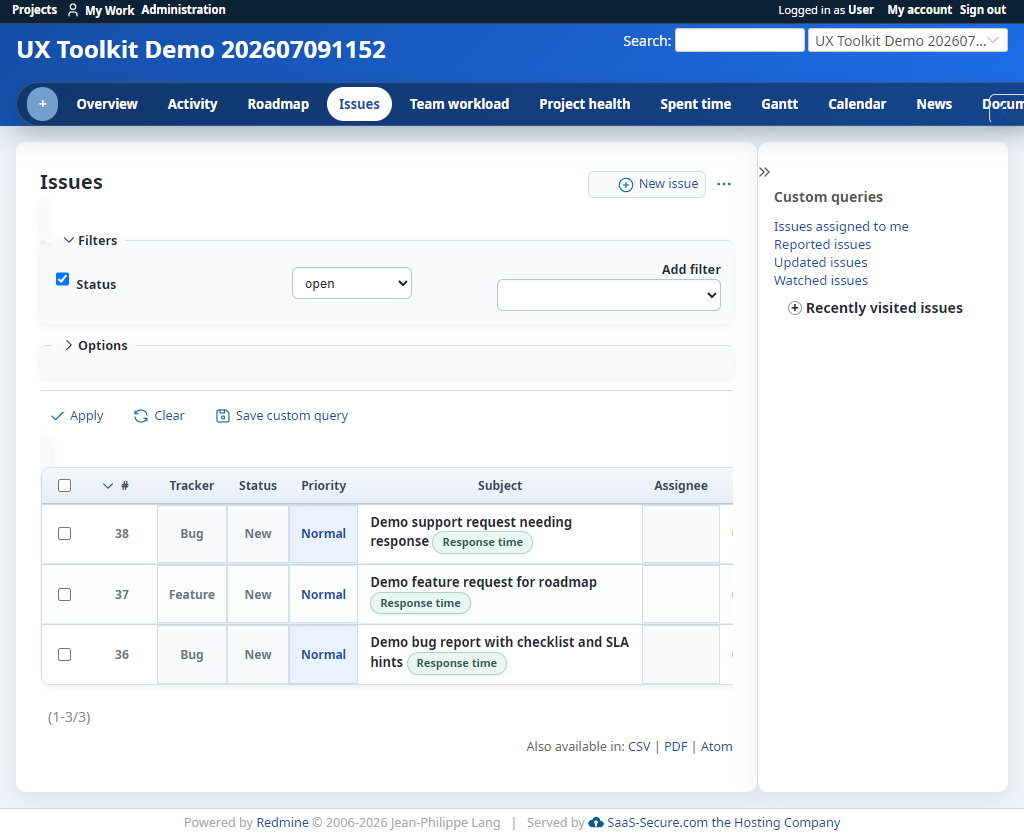
Task: Export issues as CSV
Action: click(639, 747)
